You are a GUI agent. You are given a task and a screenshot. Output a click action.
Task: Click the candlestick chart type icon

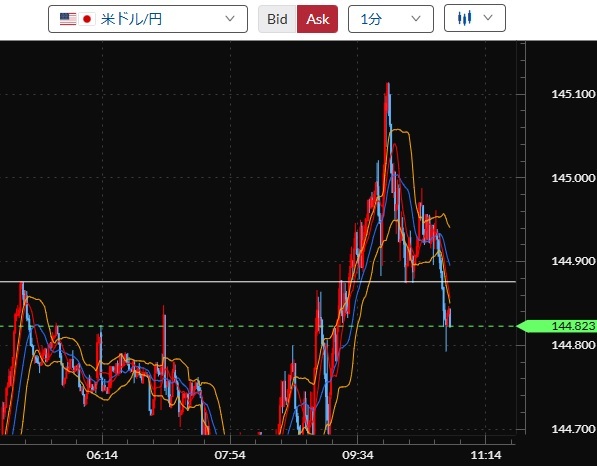coord(465,18)
